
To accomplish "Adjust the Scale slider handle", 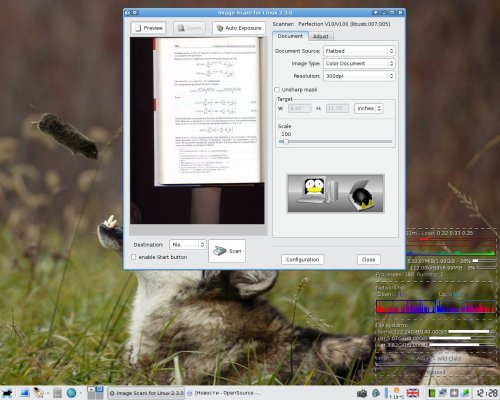I will coord(285,141).
